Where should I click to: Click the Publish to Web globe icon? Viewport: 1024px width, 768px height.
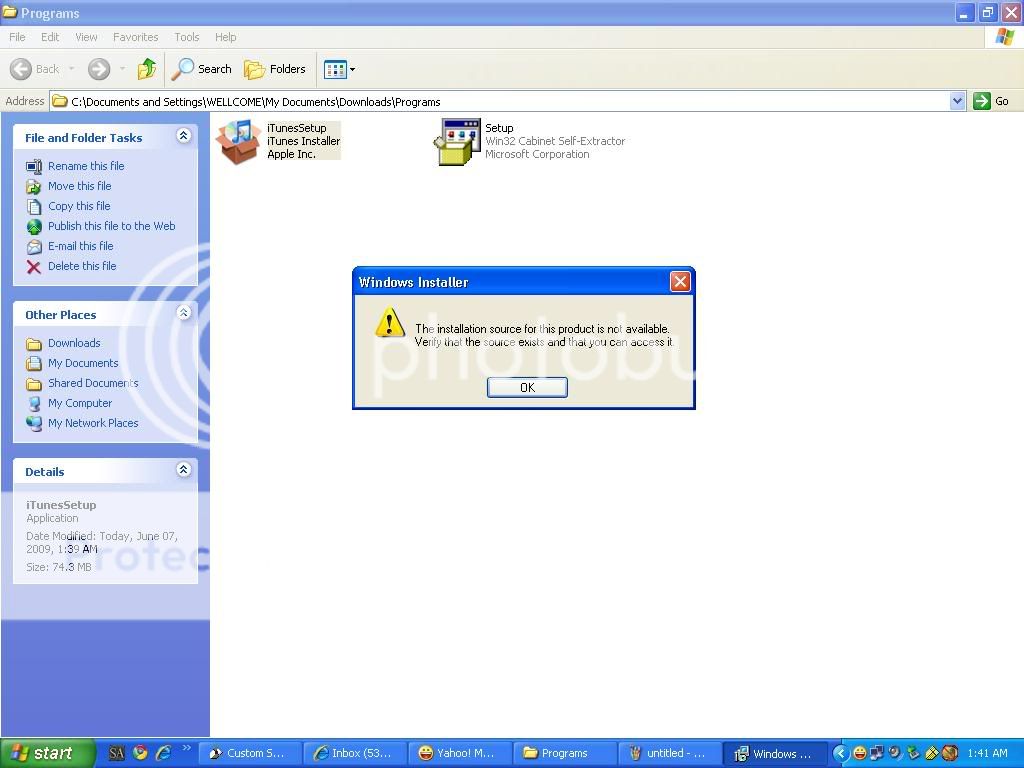point(34,227)
